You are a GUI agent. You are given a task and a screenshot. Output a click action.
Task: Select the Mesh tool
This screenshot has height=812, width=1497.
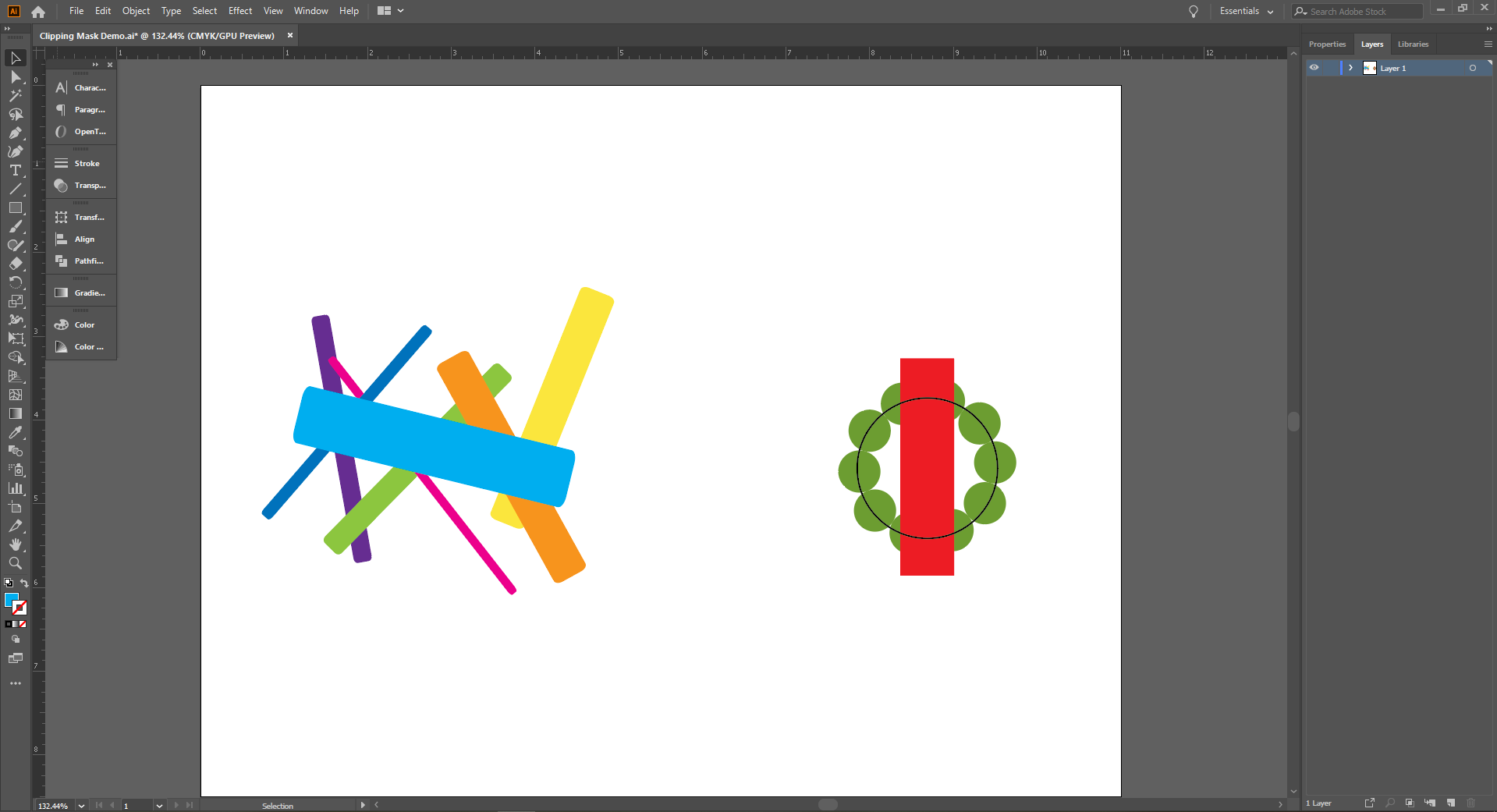[x=16, y=395]
